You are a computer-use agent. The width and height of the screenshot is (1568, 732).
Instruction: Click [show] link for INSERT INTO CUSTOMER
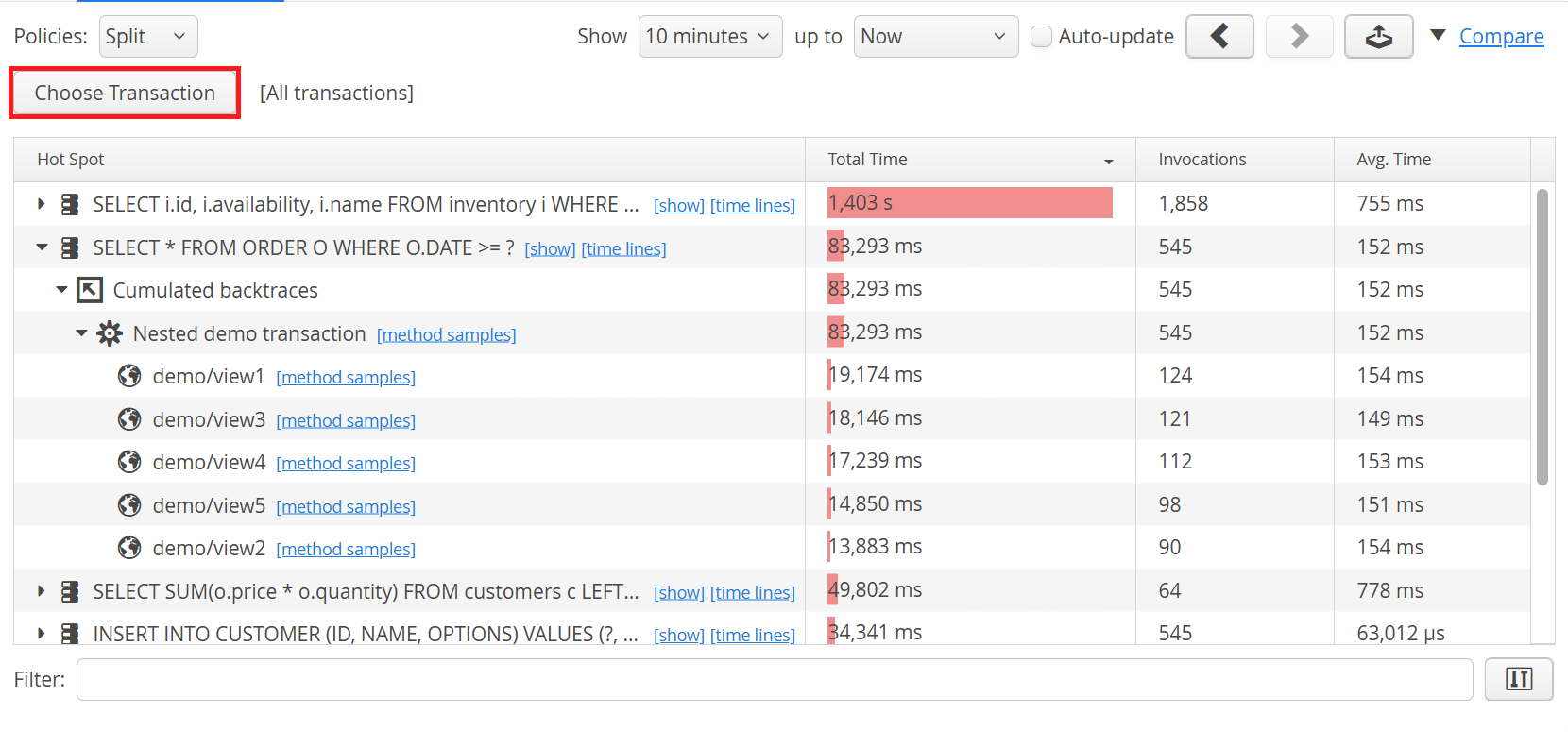pyautogui.click(x=679, y=635)
